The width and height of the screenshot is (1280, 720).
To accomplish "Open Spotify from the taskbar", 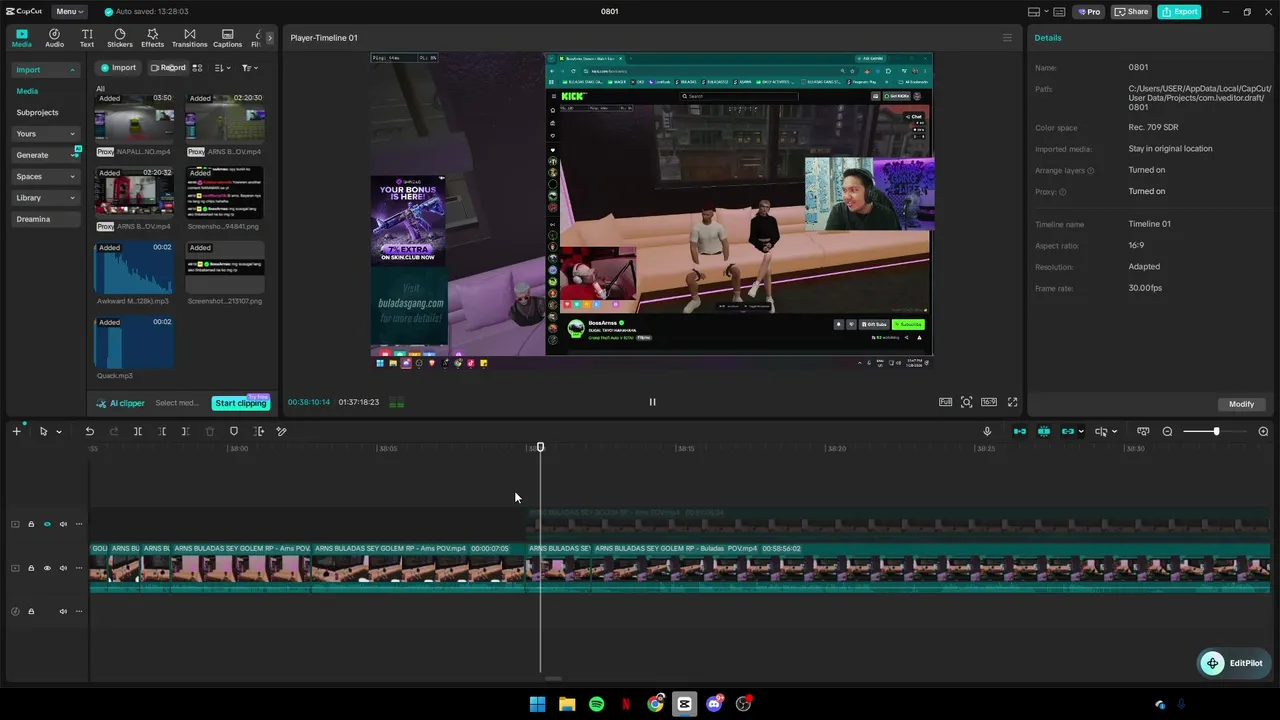I will 596,704.
